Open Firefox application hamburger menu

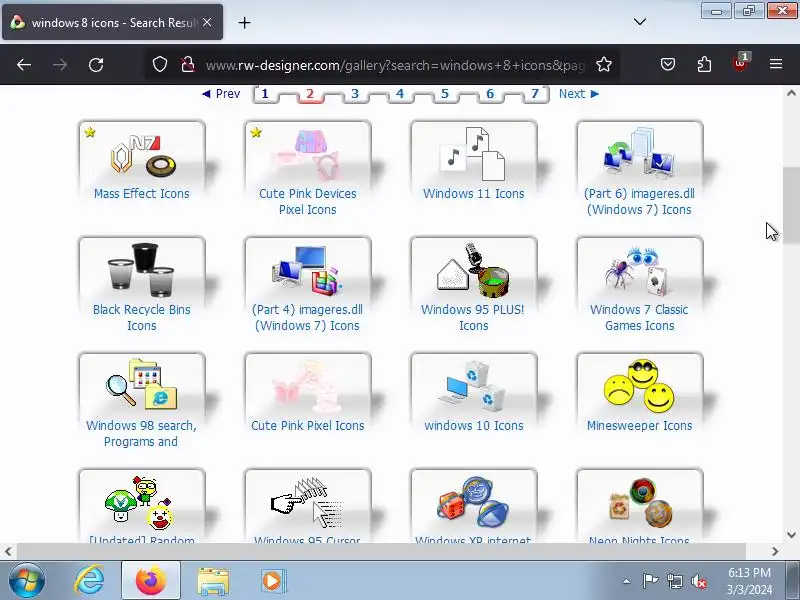point(776,64)
